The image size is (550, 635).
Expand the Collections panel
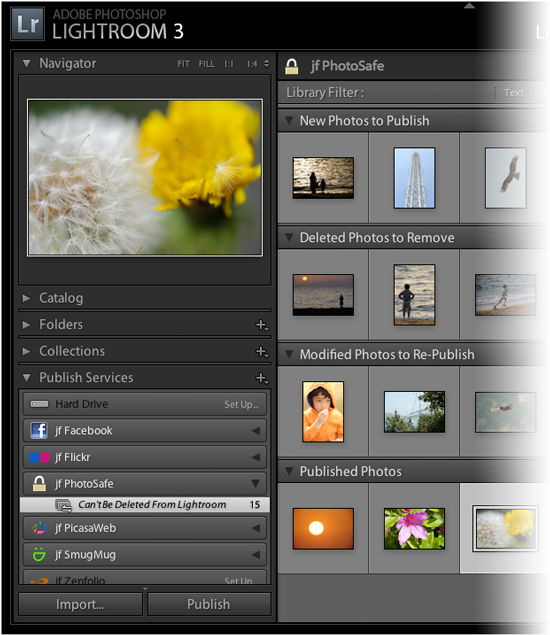click(x=27, y=352)
